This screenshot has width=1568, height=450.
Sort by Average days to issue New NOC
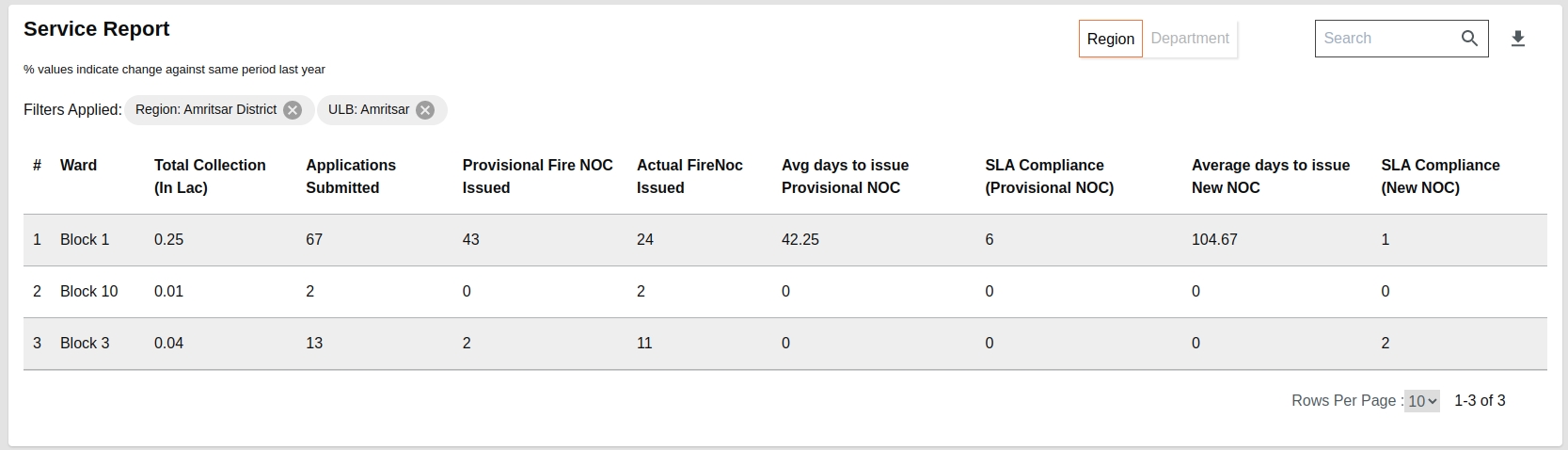tap(1270, 176)
